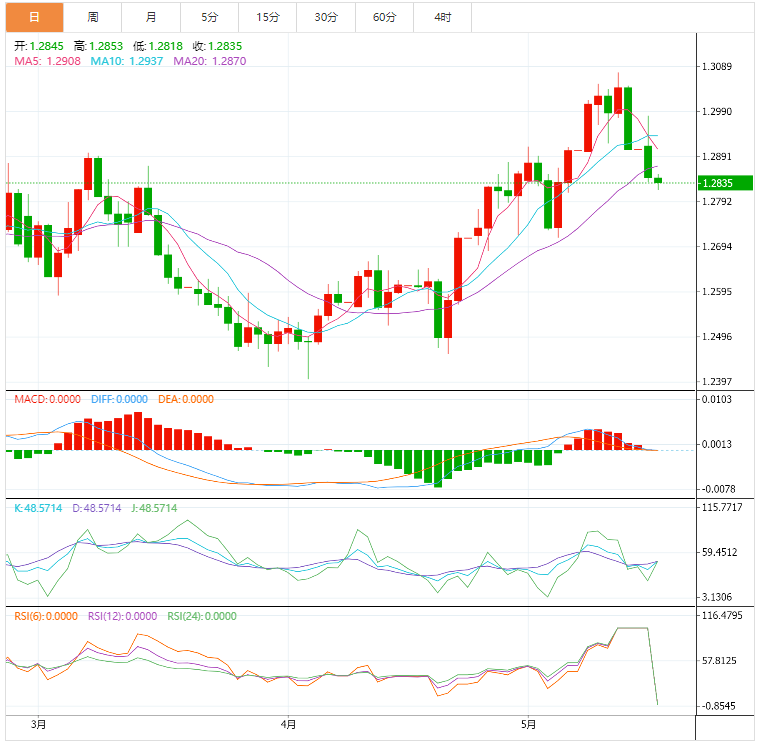Screen dimensions: 763x745
Task: Click the MA20 indicator label
Action: coord(210,61)
